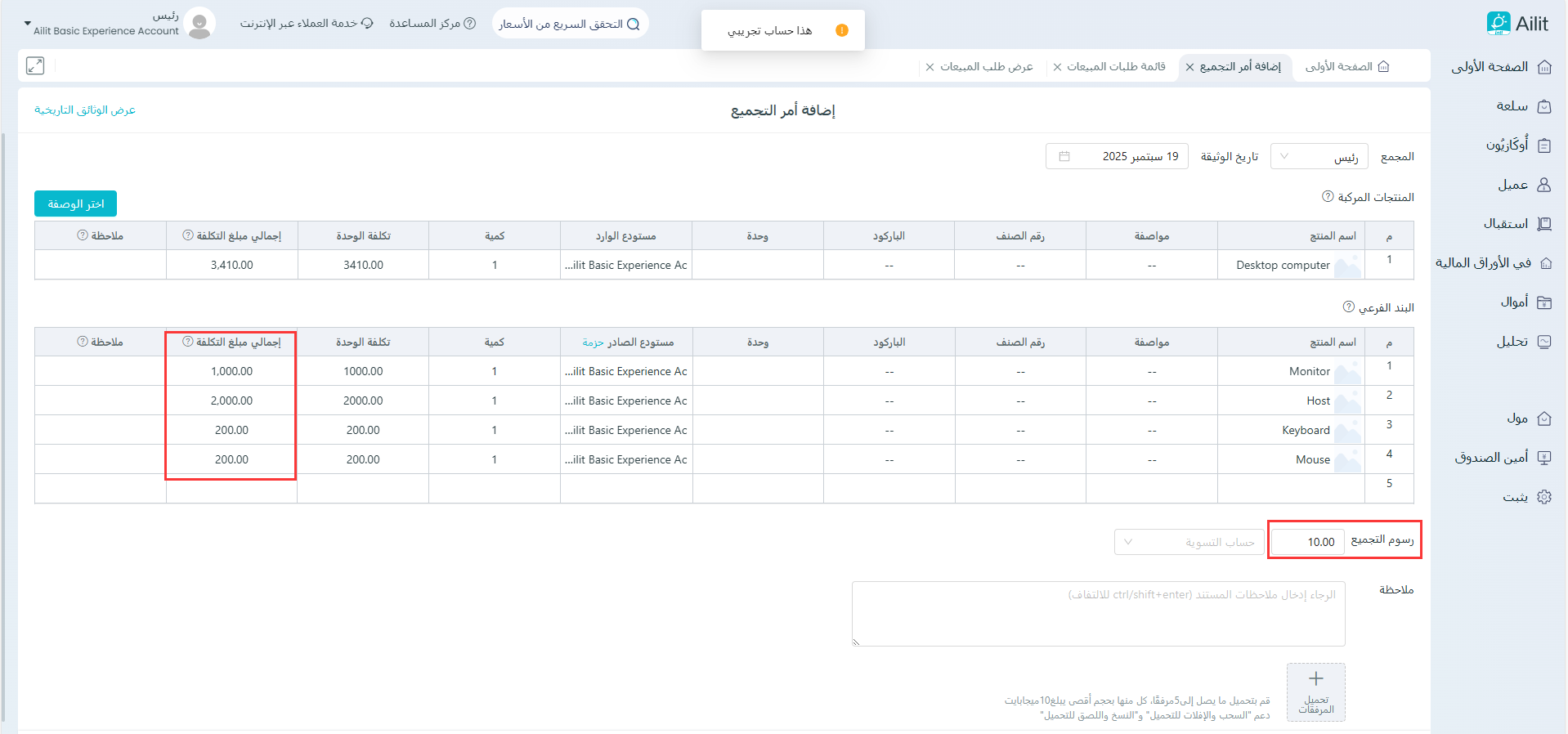1568x734 pixels.
Task: Click the plus icon to upload attachments
Action: [x=1315, y=679]
